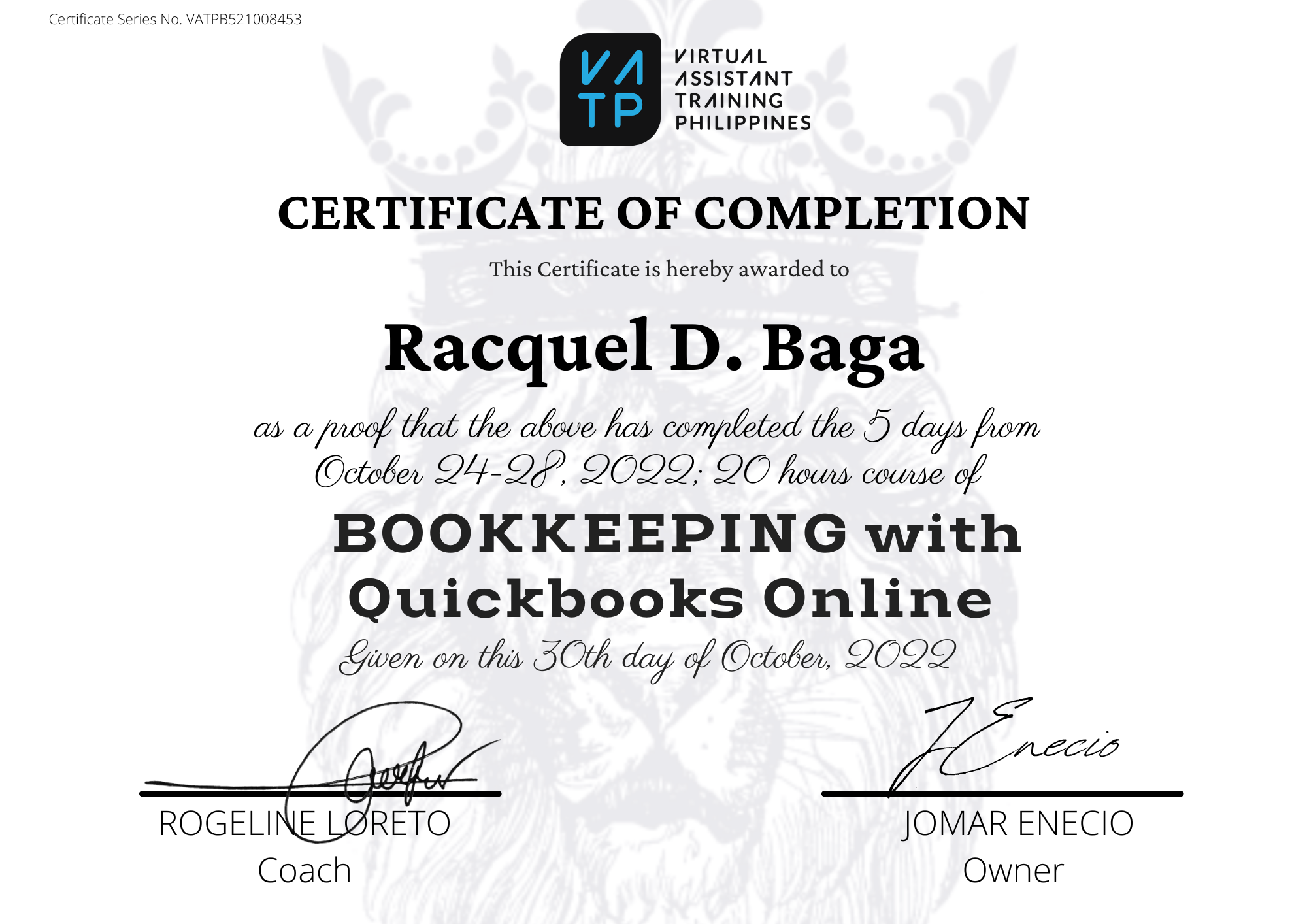Click the 'Owner' title label

1013,870
